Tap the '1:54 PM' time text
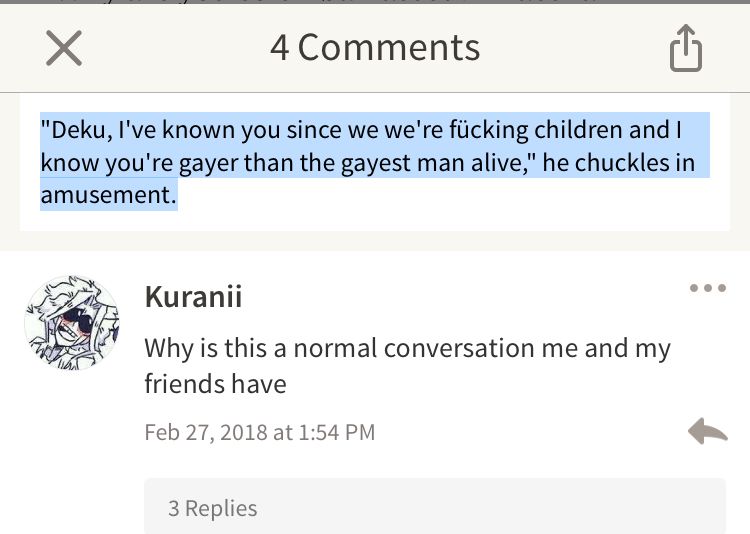 [337, 432]
